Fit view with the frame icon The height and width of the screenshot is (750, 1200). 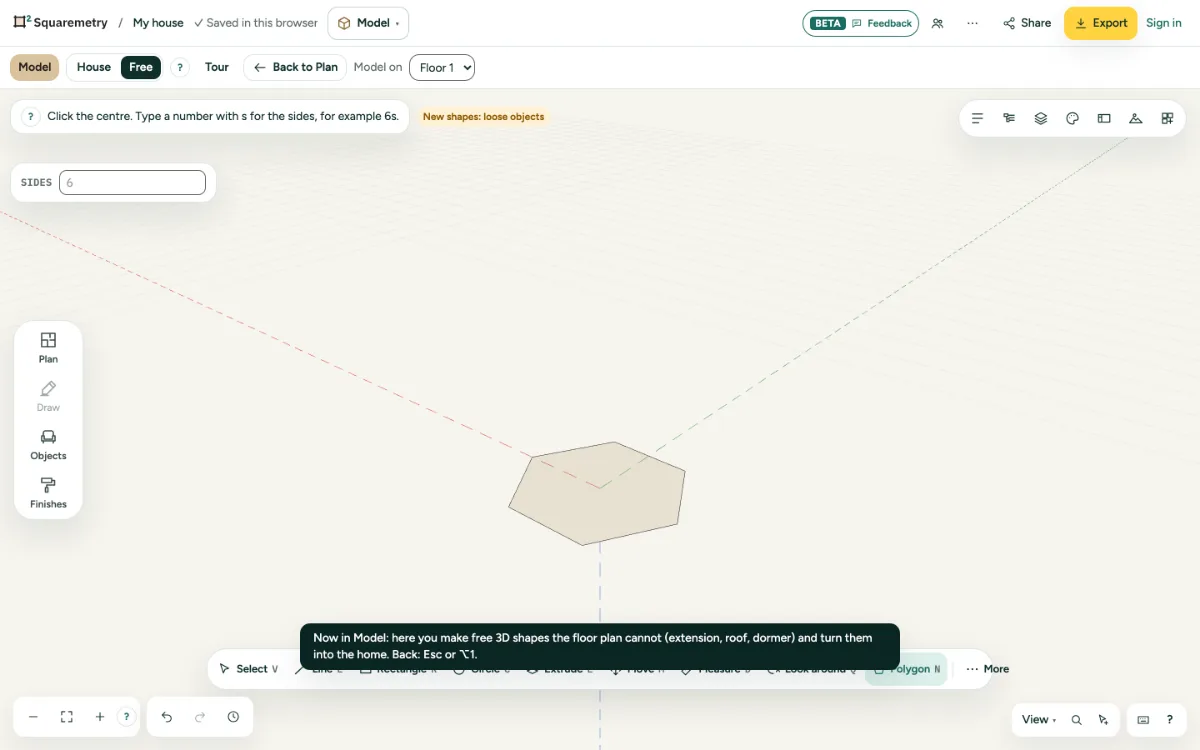[x=67, y=717]
